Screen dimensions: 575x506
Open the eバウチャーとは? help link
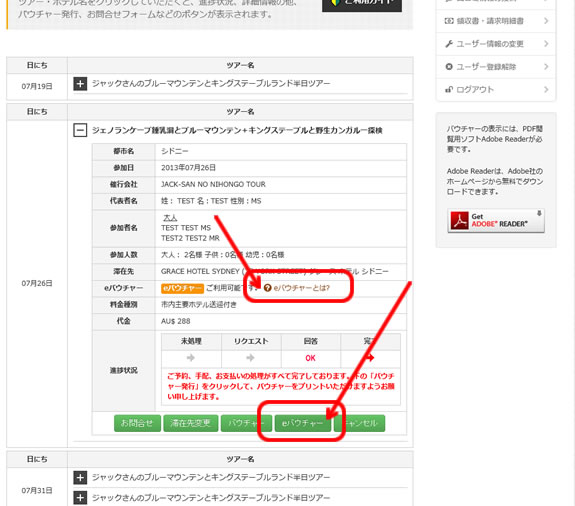301,288
